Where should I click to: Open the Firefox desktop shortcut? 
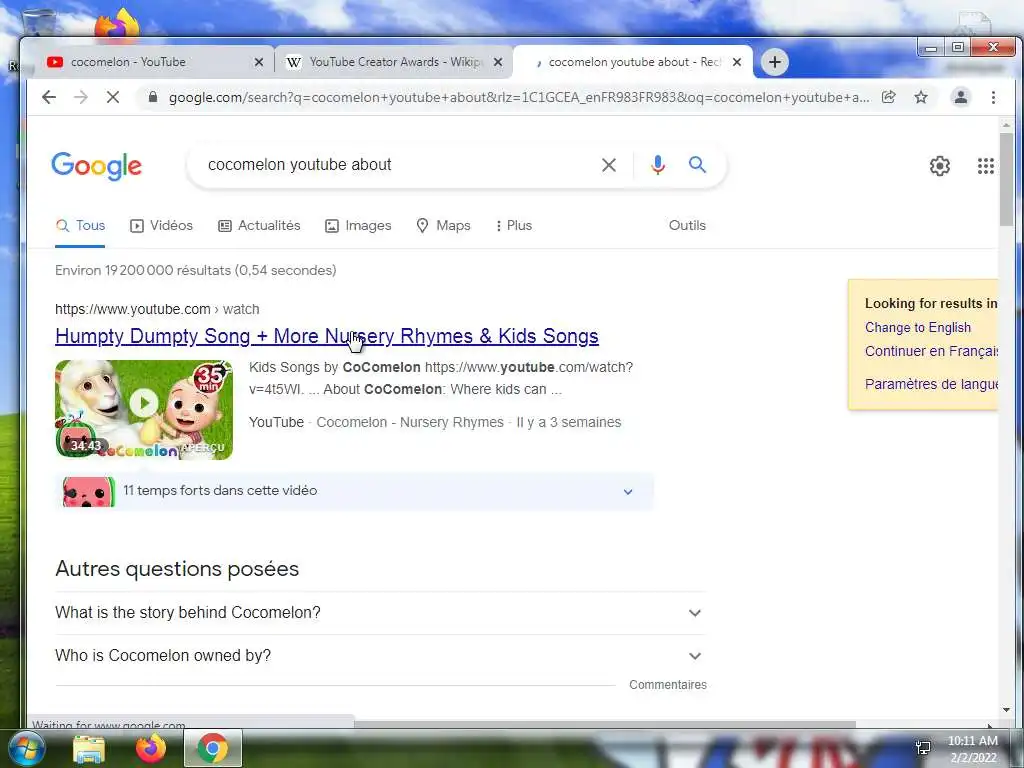pos(117,25)
